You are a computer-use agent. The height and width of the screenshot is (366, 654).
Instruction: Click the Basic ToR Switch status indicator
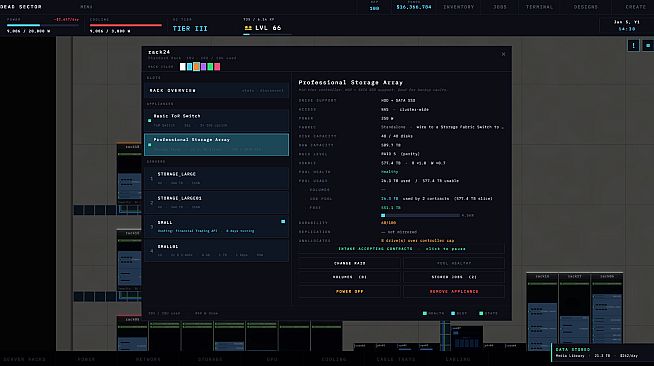150,120
